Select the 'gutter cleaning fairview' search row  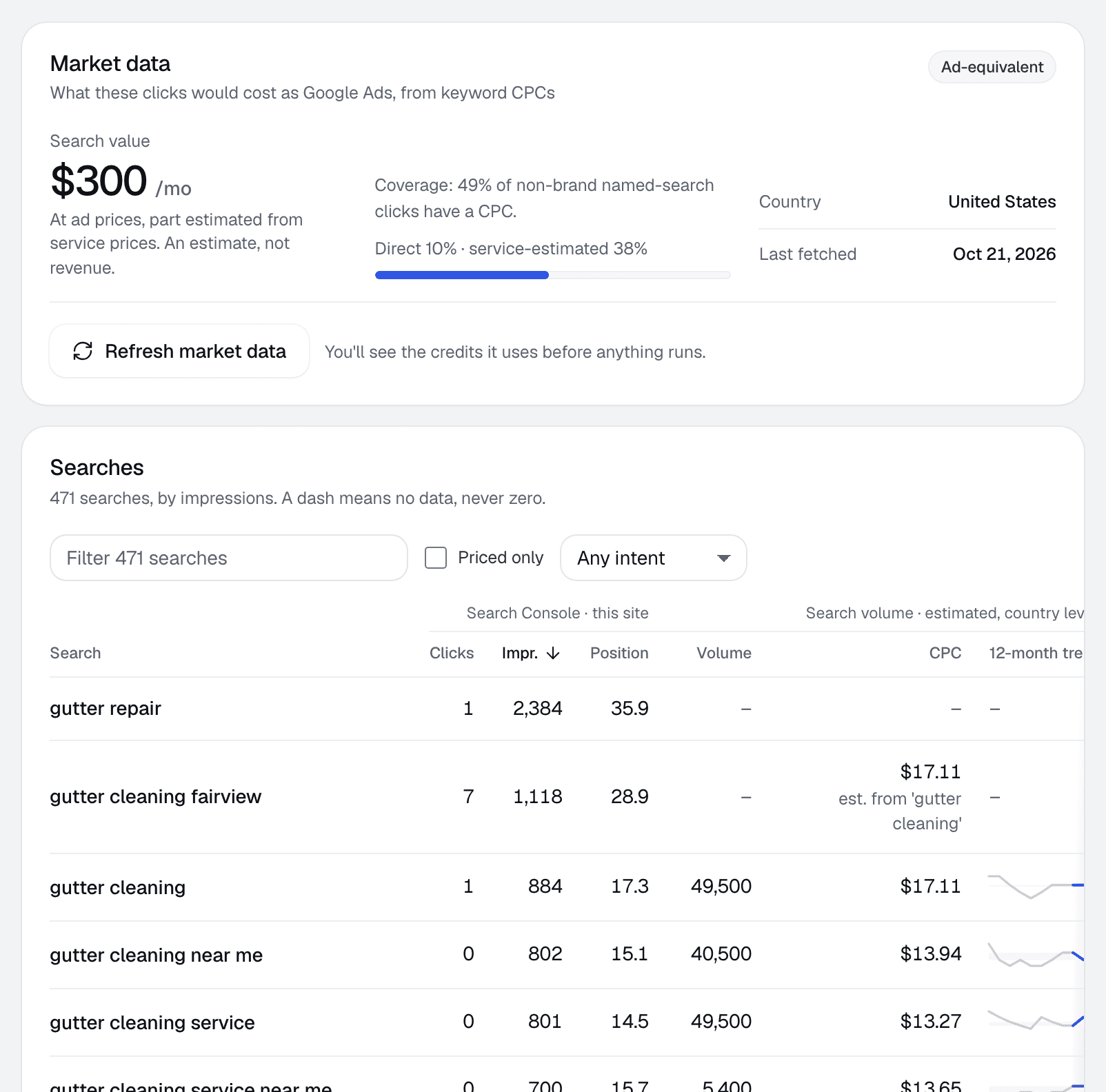tap(566, 797)
